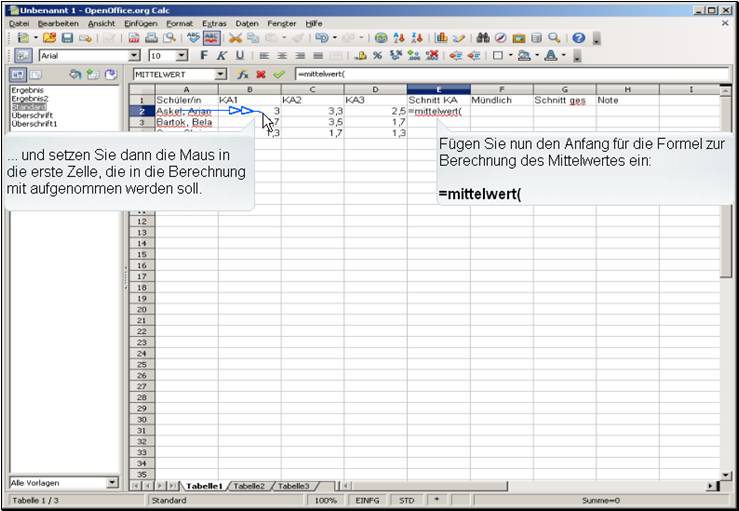Click the scissors Cut icon
Screen dimensions: 739x511
pyautogui.click(x=236, y=38)
